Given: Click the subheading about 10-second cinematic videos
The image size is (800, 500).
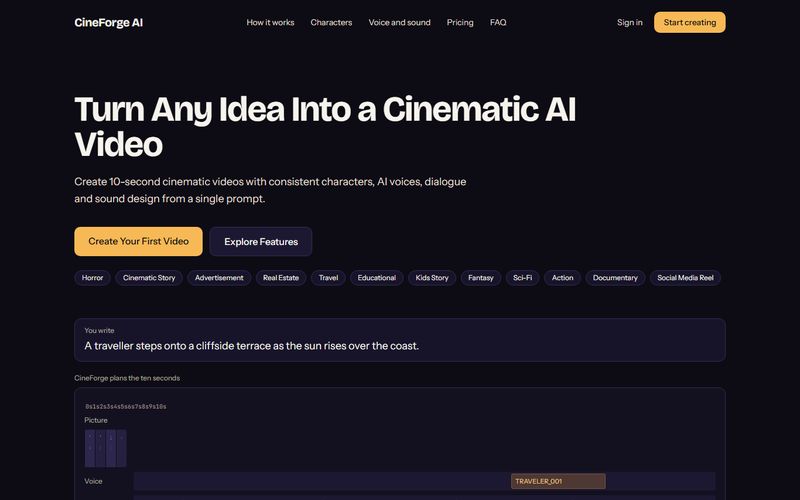Looking at the screenshot, I should [x=270, y=190].
